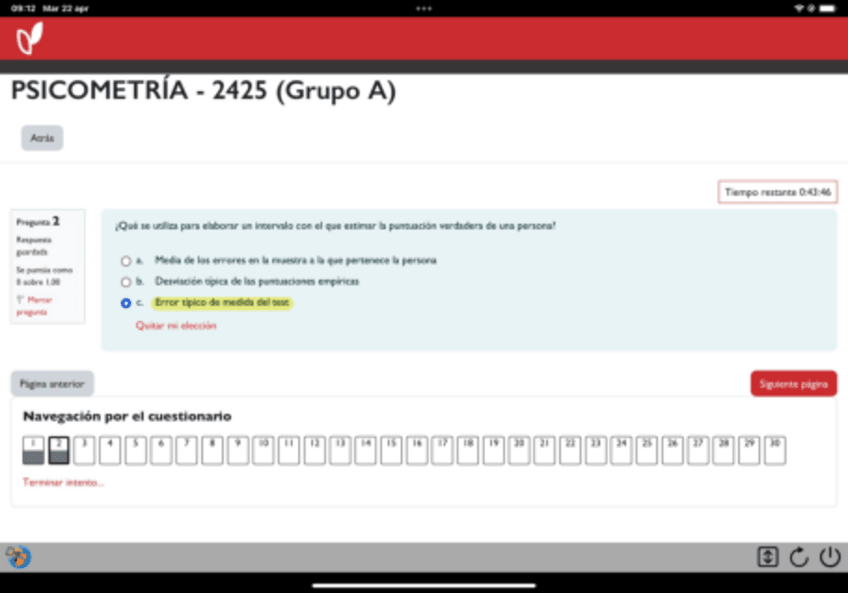Jump to question 18 in the quiz navigation
The height and width of the screenshot is (593, 848).
tap(468, 450)
